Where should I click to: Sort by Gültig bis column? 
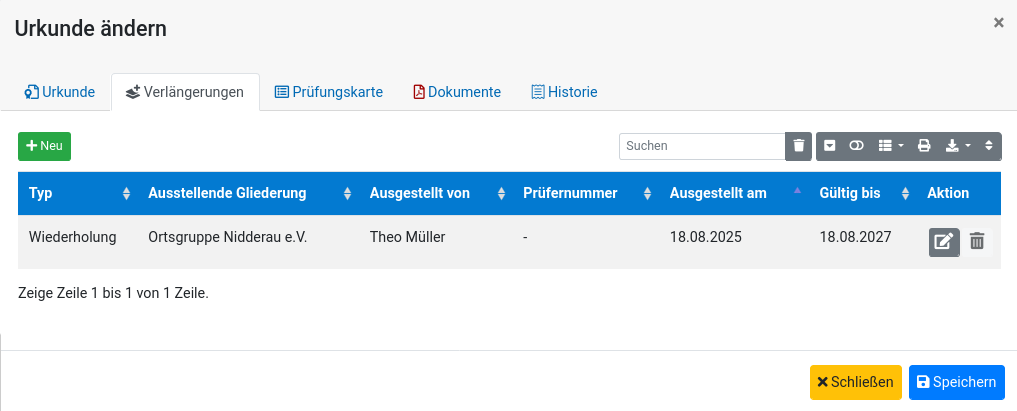[863, 193]
